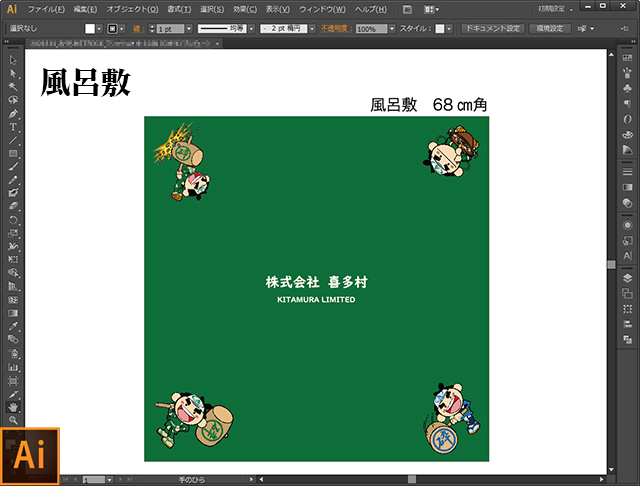Open the Stroke panel icon
640x486 pixels.
click(627, 172)
